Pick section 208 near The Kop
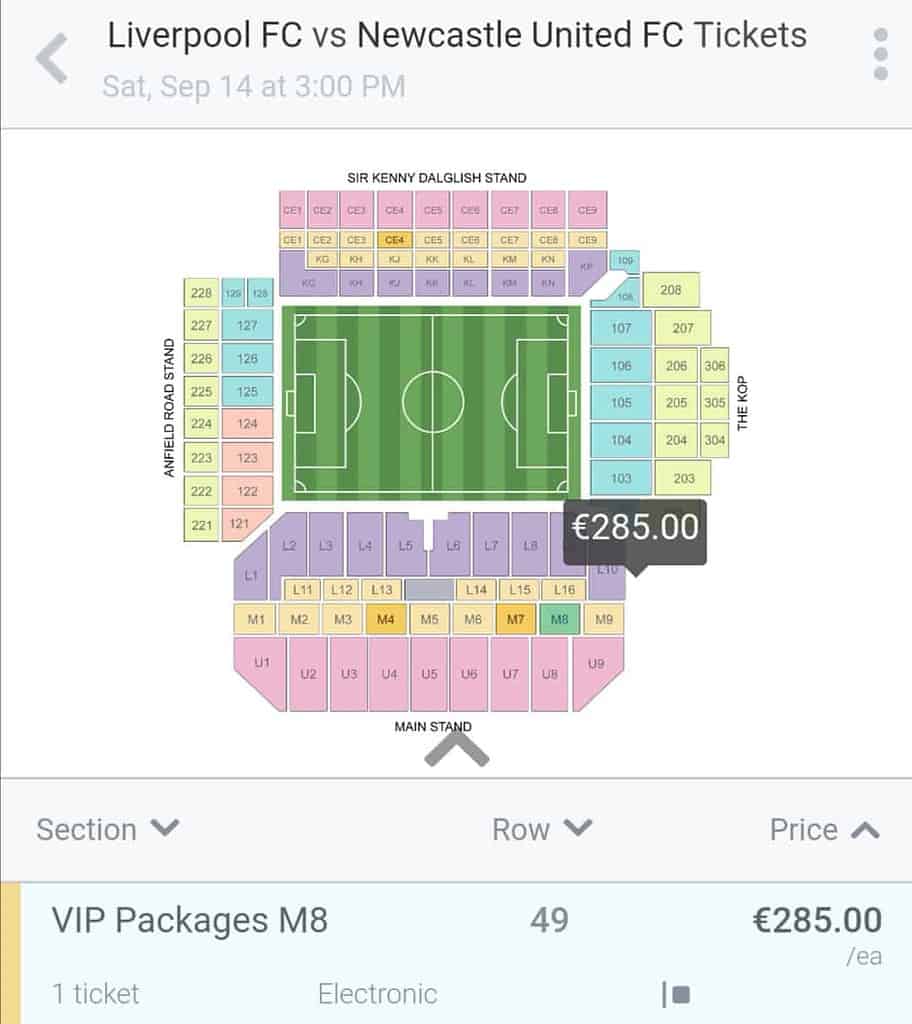Image resolution: width=912 pixels, height=1024 pixels. click(671, 290)
